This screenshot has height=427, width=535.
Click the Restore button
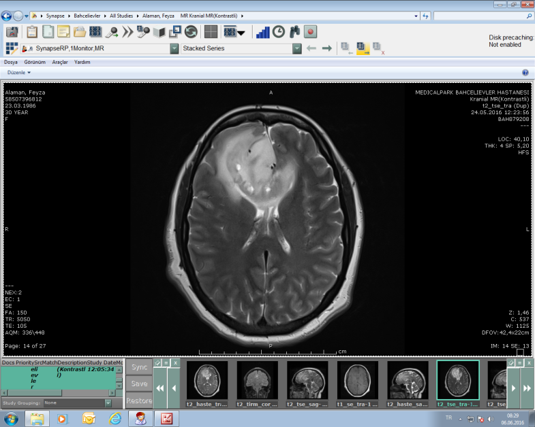pos(139,400)
